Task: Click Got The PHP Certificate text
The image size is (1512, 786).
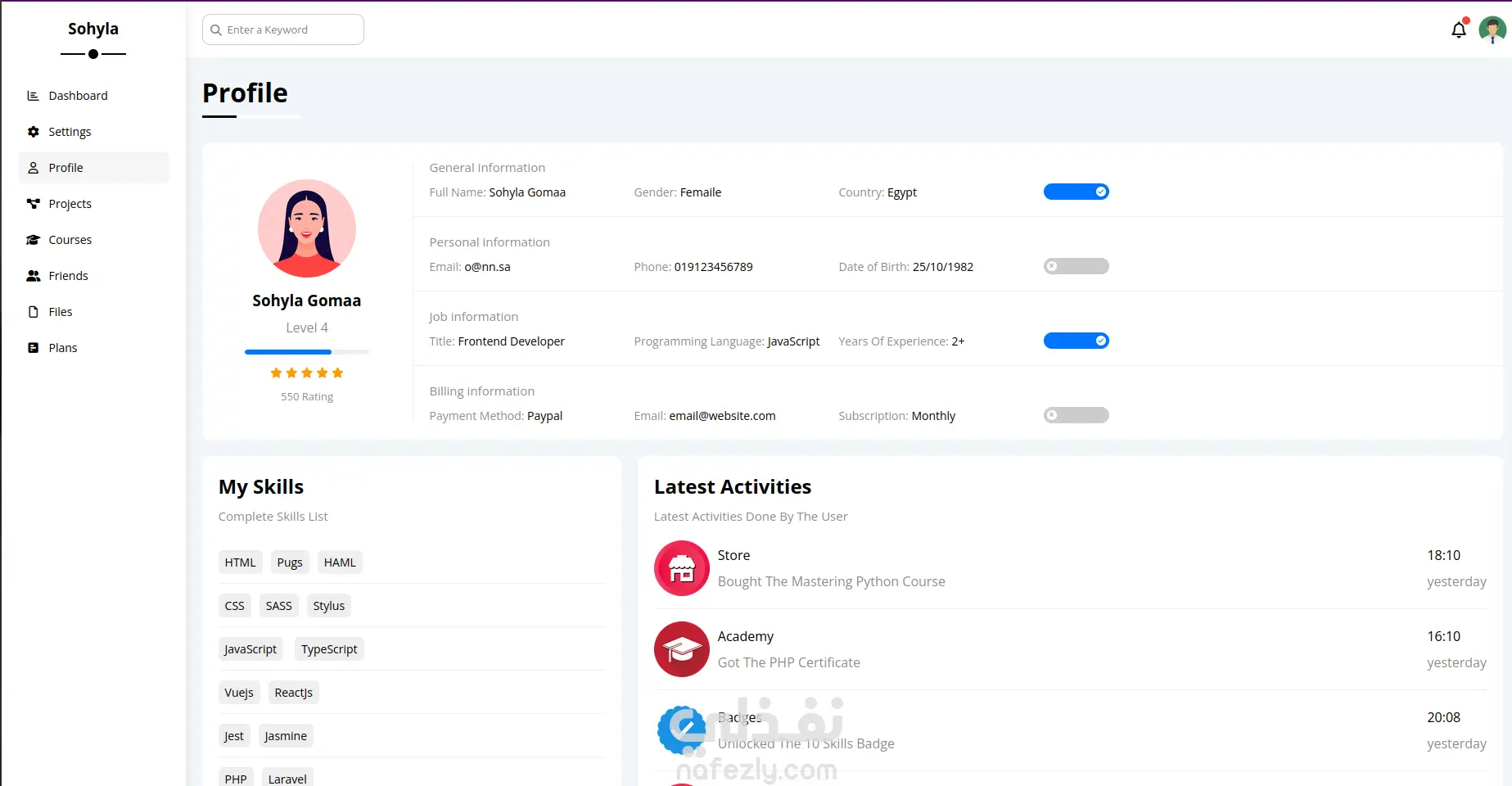Action: tap(789, 662)
